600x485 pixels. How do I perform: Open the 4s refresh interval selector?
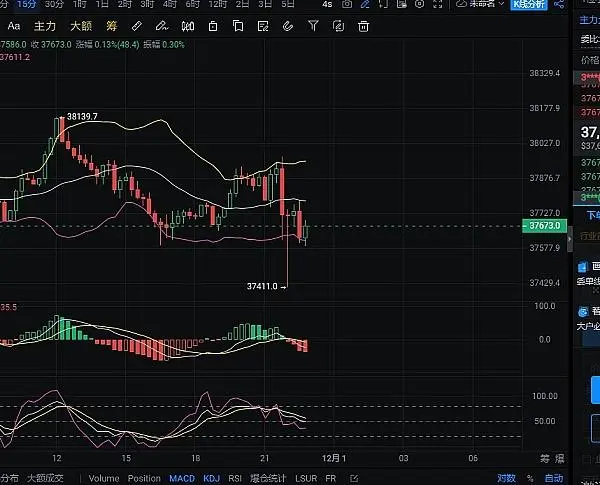point(327,4)
